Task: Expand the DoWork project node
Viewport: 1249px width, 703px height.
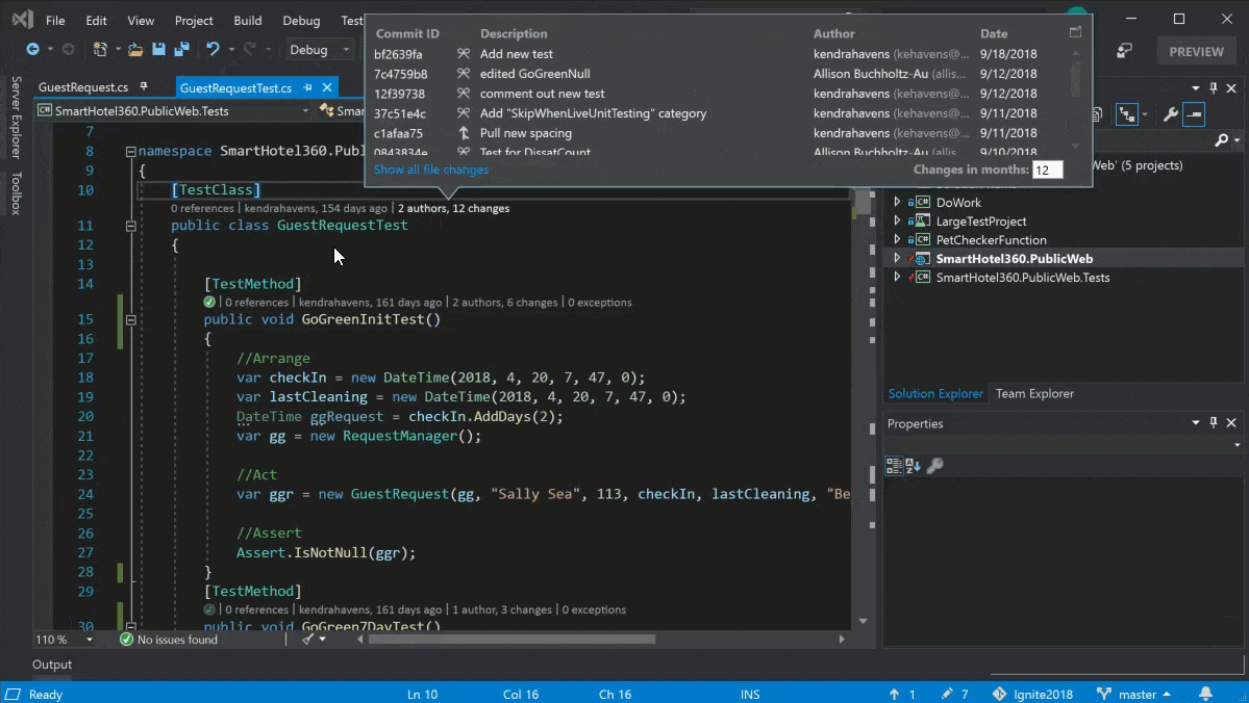Action: tap(897, 202)
